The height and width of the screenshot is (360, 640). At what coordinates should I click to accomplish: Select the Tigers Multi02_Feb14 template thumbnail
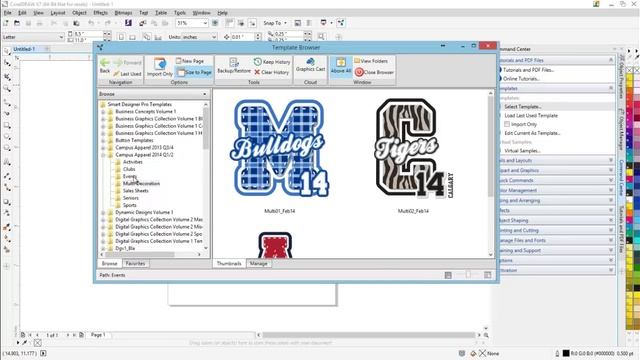pos(413,149)
